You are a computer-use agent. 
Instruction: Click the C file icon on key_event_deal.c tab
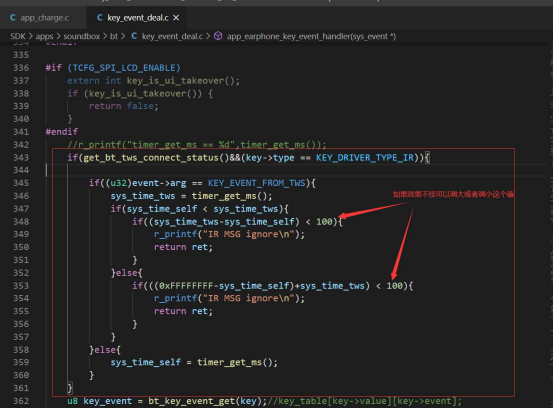pyautogui.click(x=100, y=18)
